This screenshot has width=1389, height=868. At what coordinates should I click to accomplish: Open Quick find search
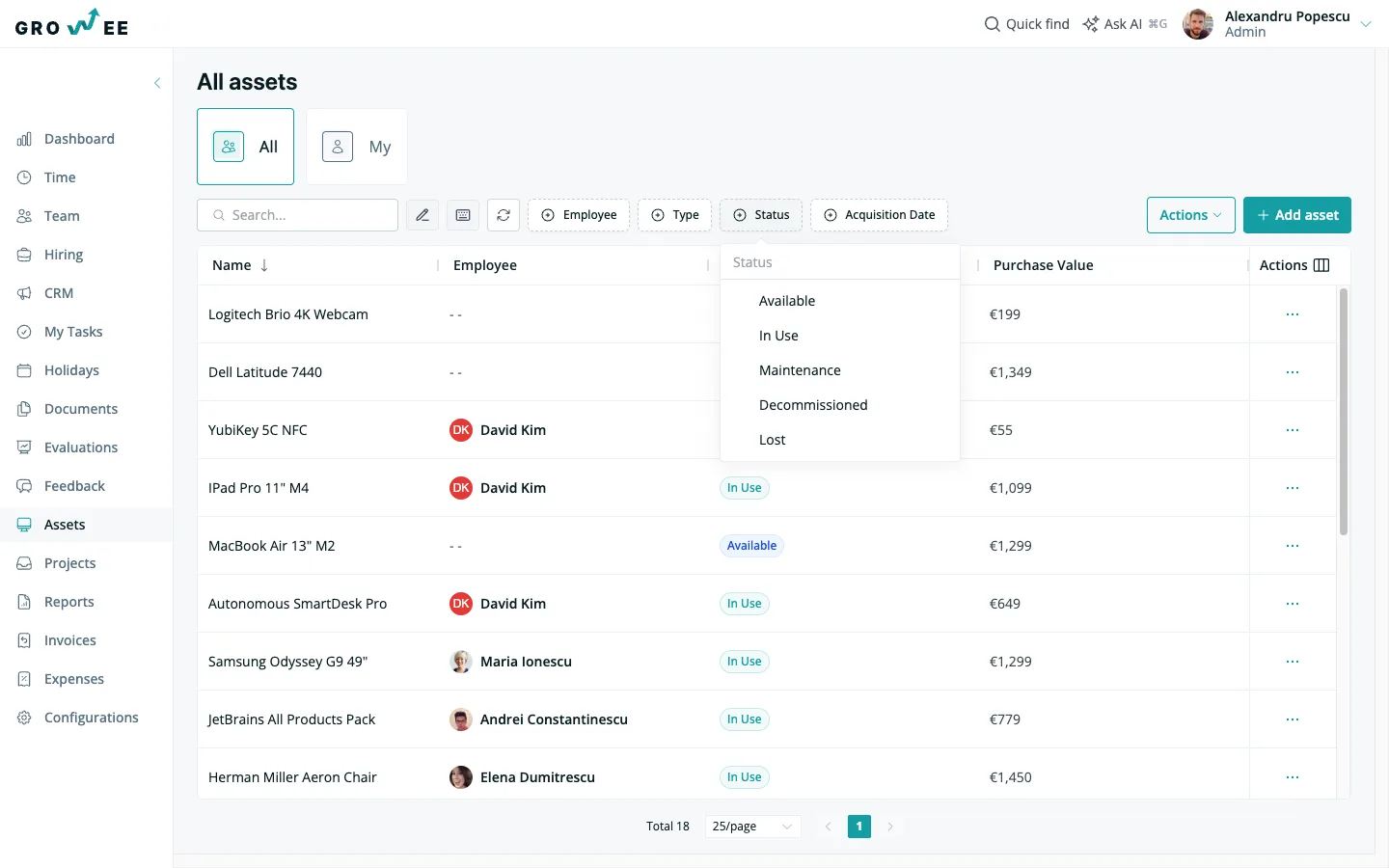(1026, 24)
